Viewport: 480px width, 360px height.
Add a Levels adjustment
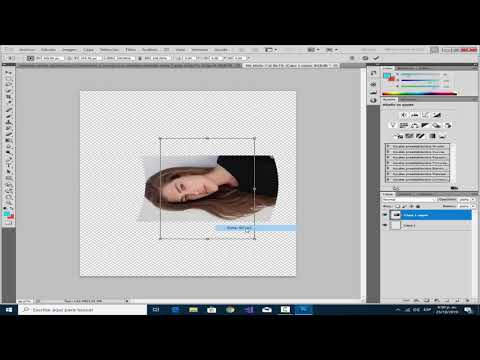pos(414,115)
